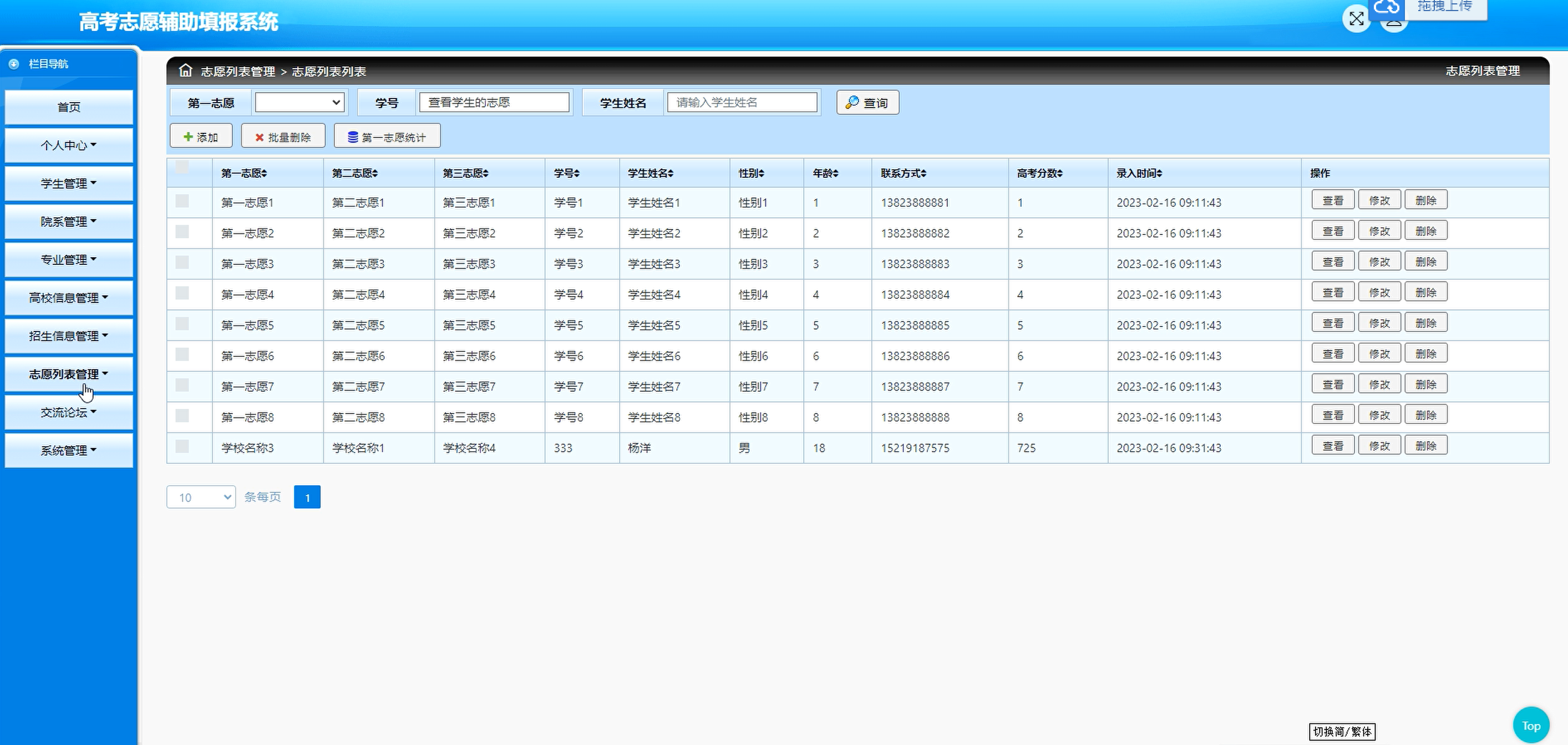The width and height of the screenshot is (1568, 745).
Task: Go to pagination page 1
Action: tap(307, 497)
